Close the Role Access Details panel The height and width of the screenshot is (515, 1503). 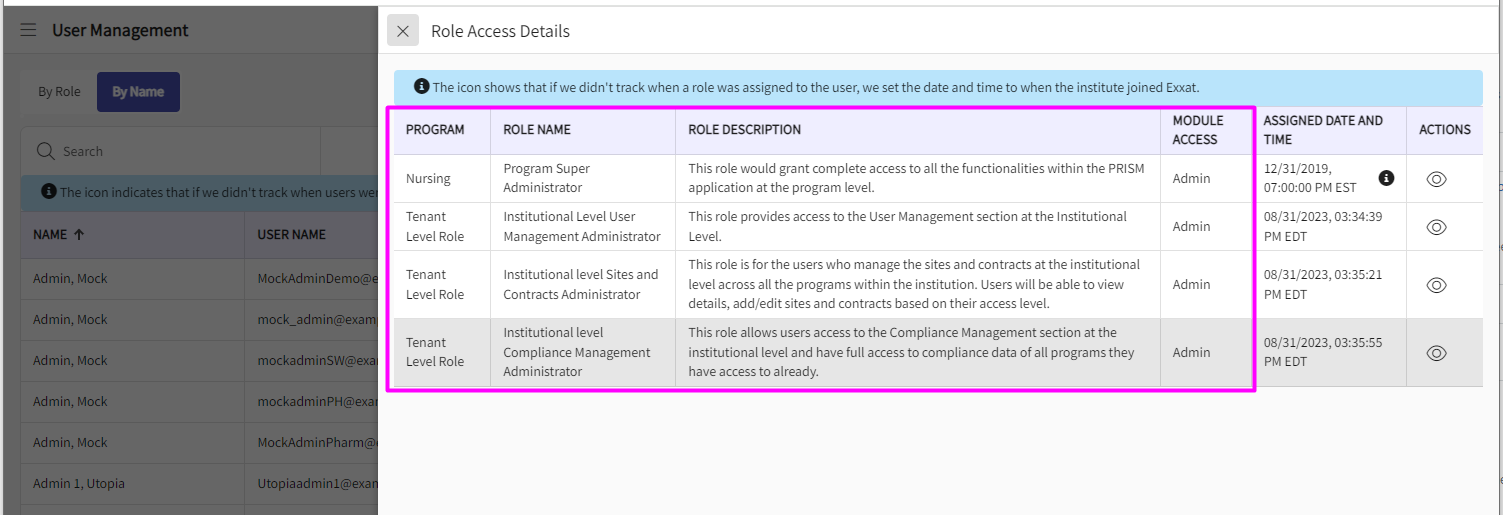[x=403, y=31]
